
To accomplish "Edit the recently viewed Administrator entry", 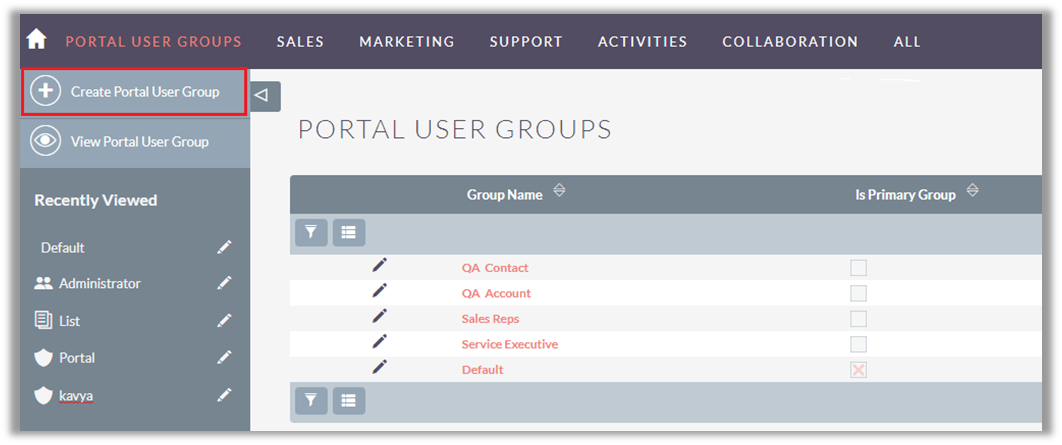I will tap(225, 284).
